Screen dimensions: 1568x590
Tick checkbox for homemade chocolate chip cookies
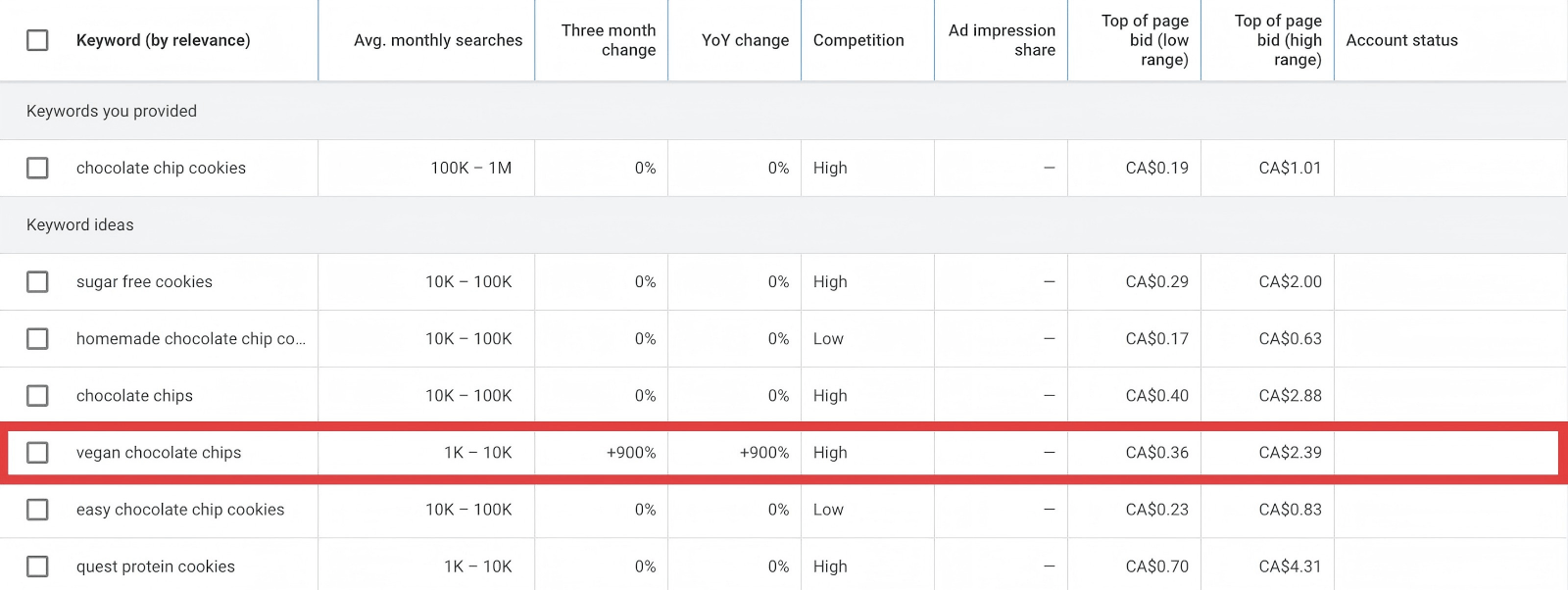(37, 338)
